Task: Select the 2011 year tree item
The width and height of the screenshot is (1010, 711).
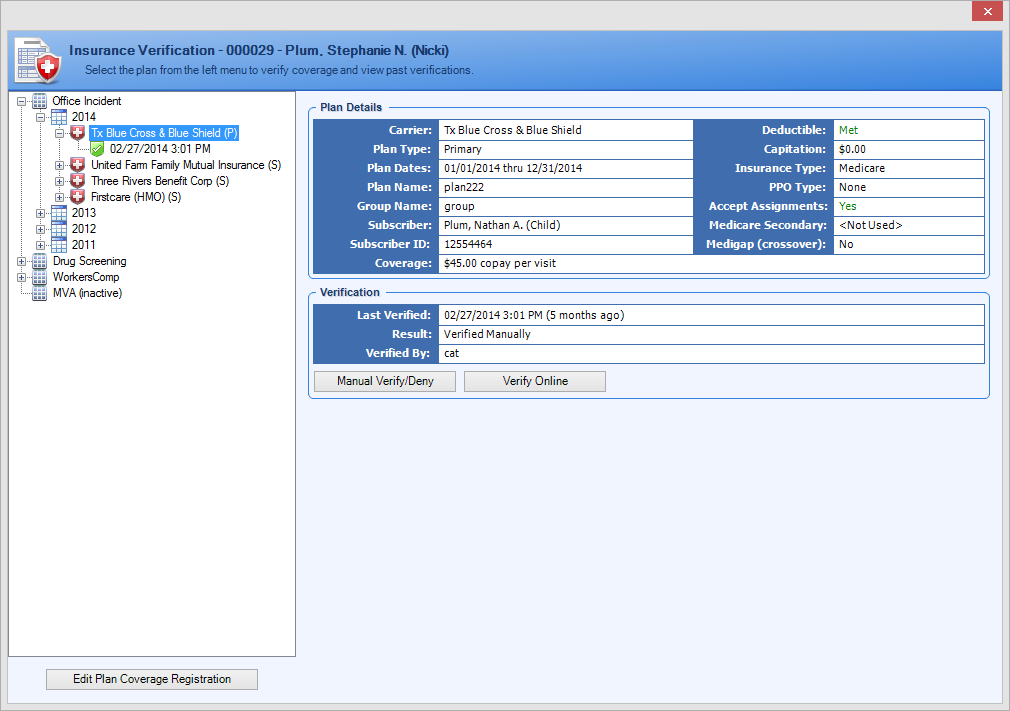Action: [84, 245]
